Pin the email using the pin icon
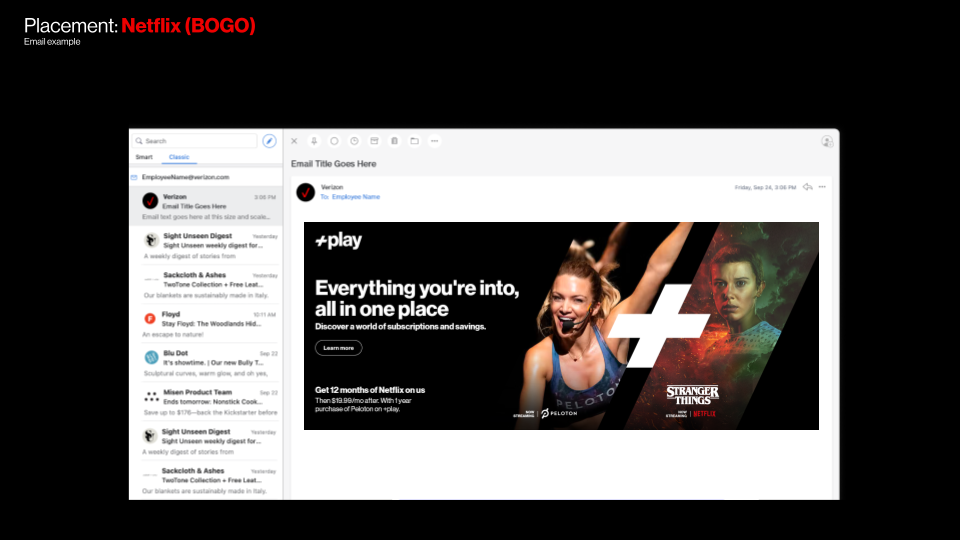 point(314,141)
